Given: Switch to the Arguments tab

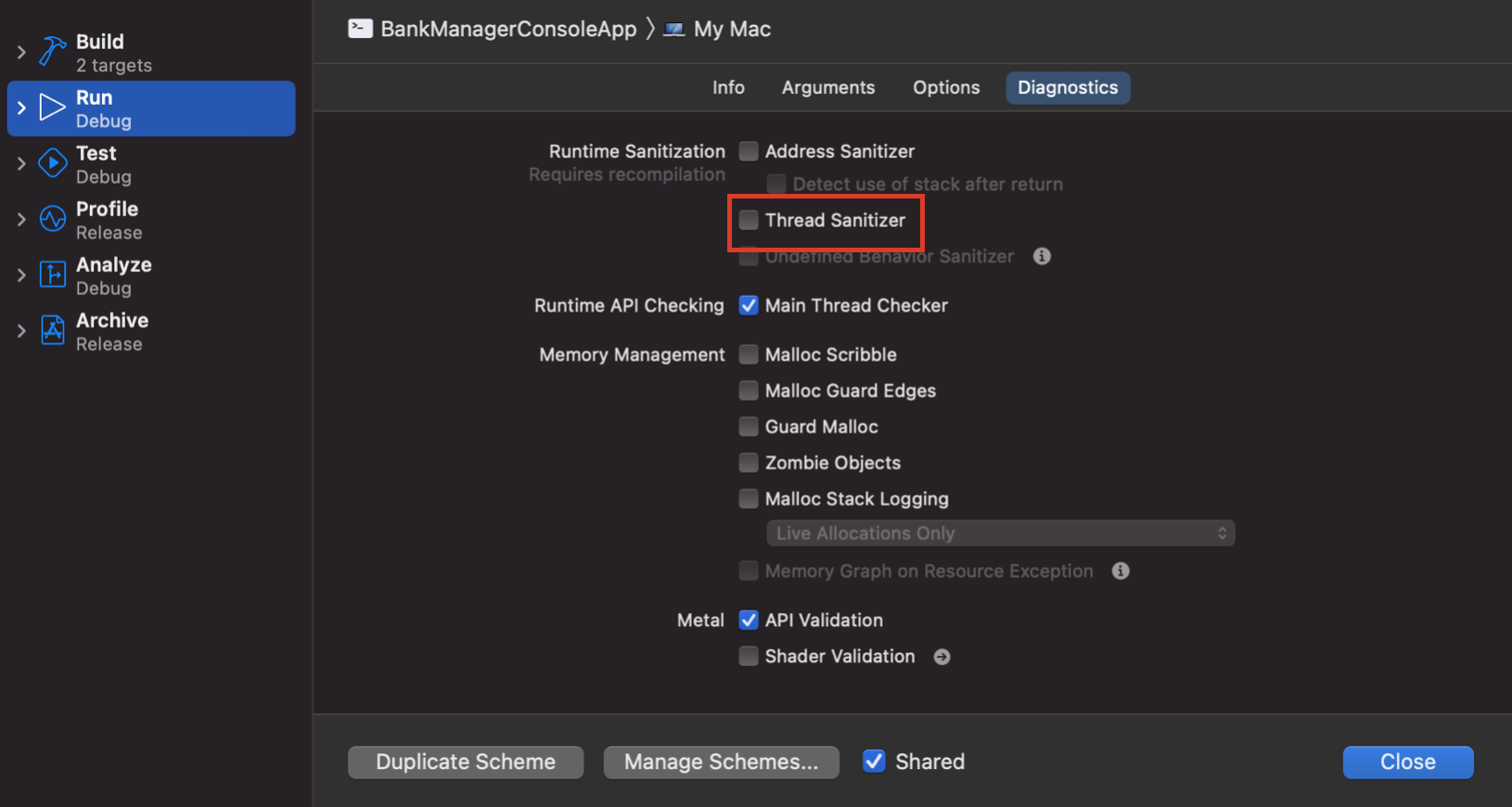Looking at the screenshot, I should coord(828,87).
